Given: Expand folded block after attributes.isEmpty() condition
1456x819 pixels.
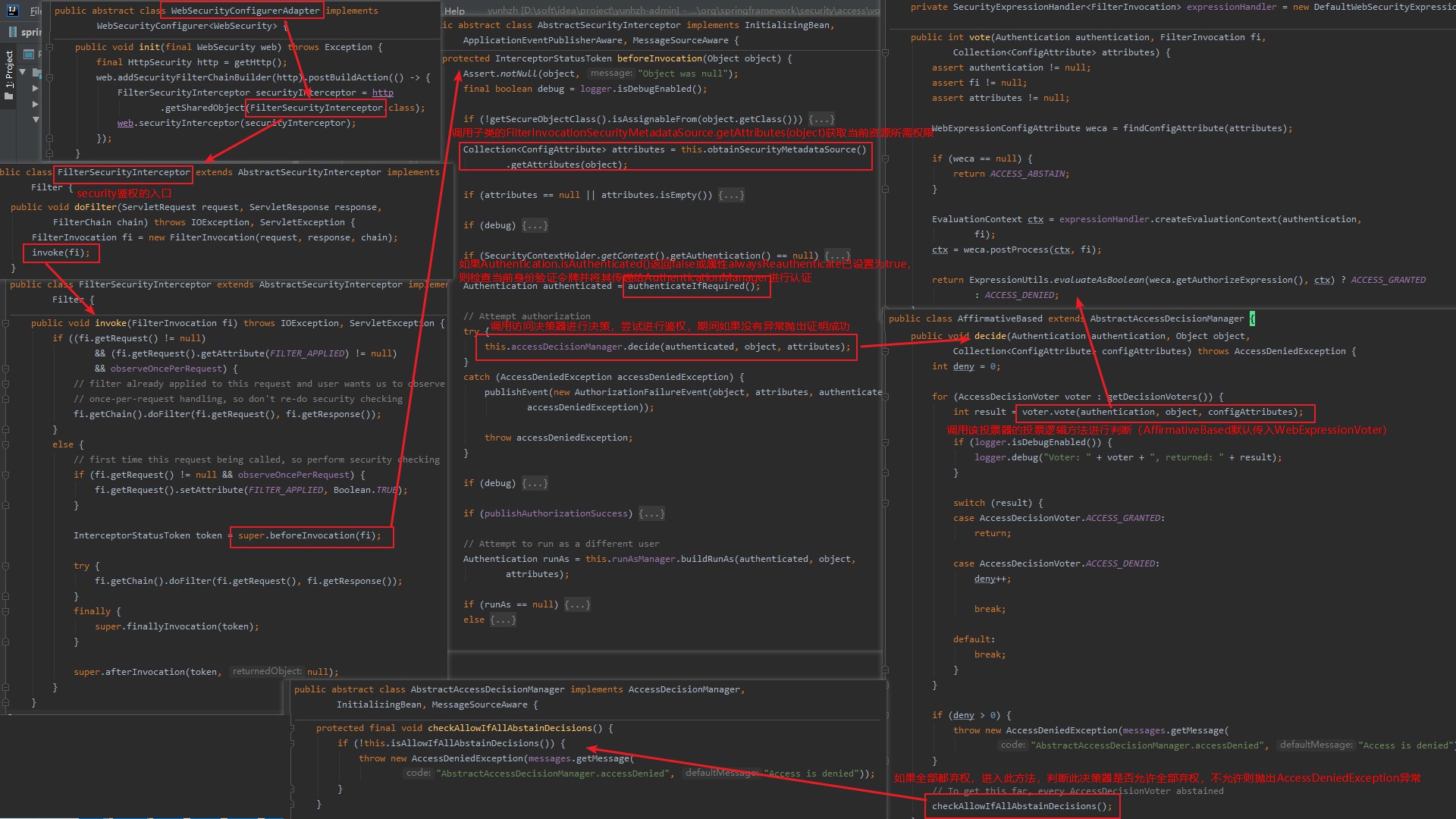Looking at the screenshot, I should coord(731,195).
